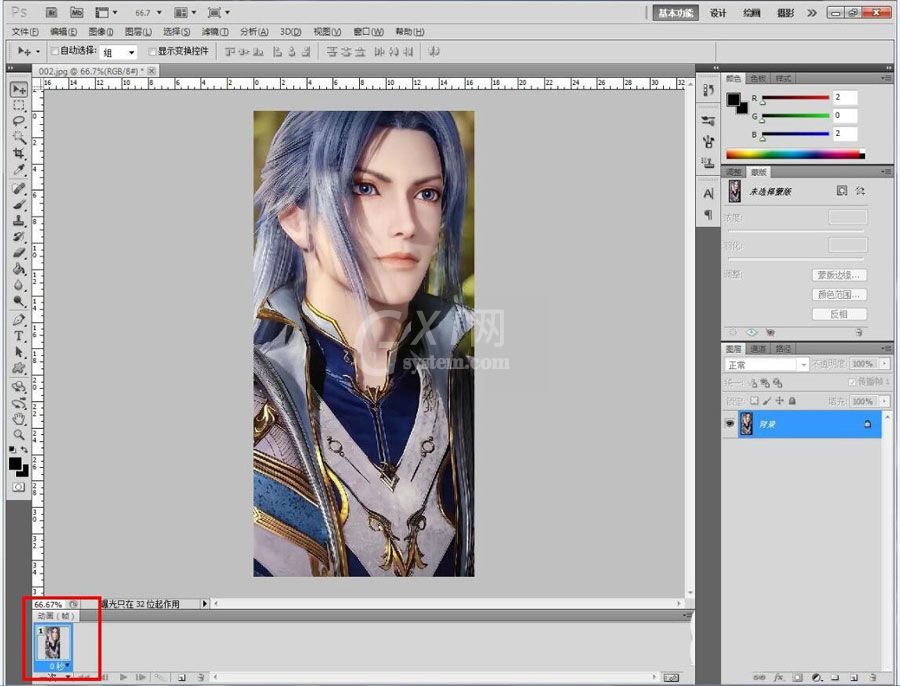Expand more workspaces with the double-chevron
The width and height of the screenshot is (900, 686).
tap(812, 13)
